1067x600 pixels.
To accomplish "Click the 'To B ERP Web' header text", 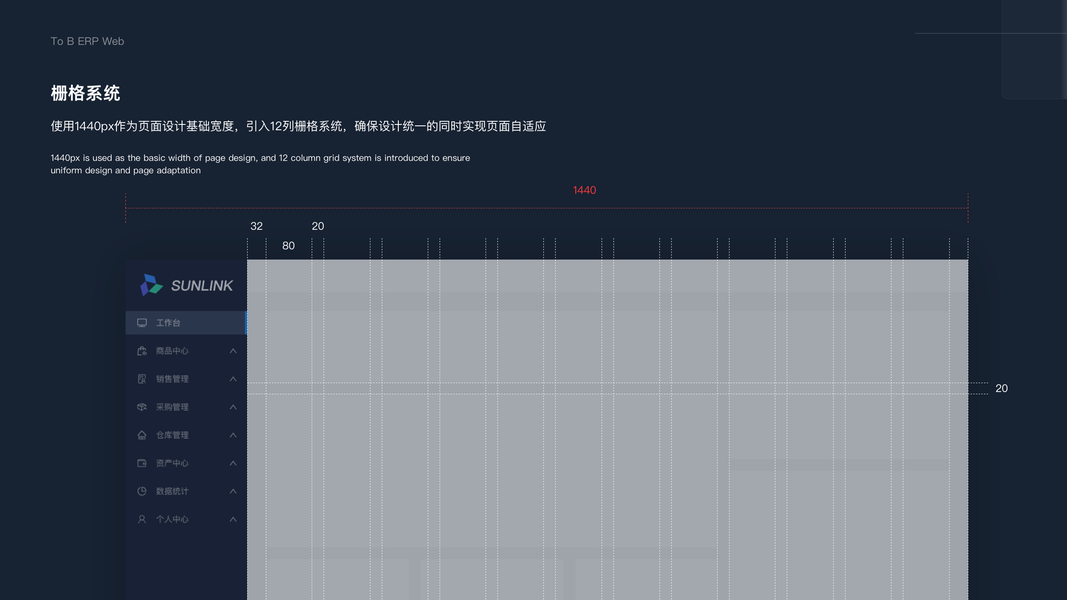I will tap(87, 41).
